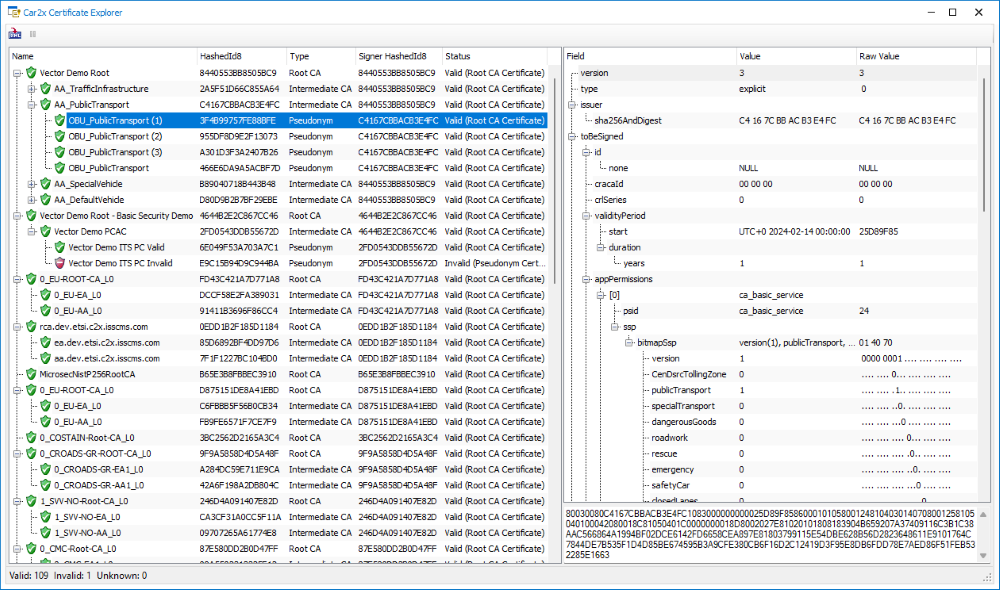Image resolution: width=1000 pixels, height=590 pixels.
Task: Select the publicTransport bitmap field row
Action: click(770, 390)
